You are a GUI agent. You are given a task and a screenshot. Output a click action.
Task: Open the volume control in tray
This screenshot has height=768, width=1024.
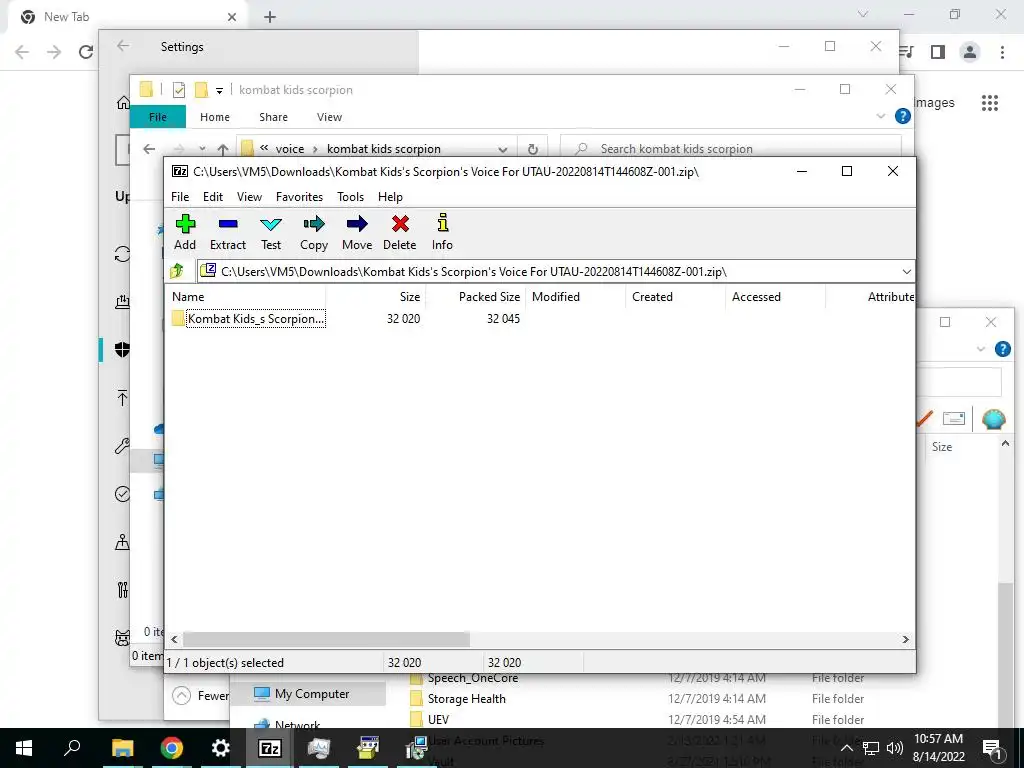coord(895,748)
